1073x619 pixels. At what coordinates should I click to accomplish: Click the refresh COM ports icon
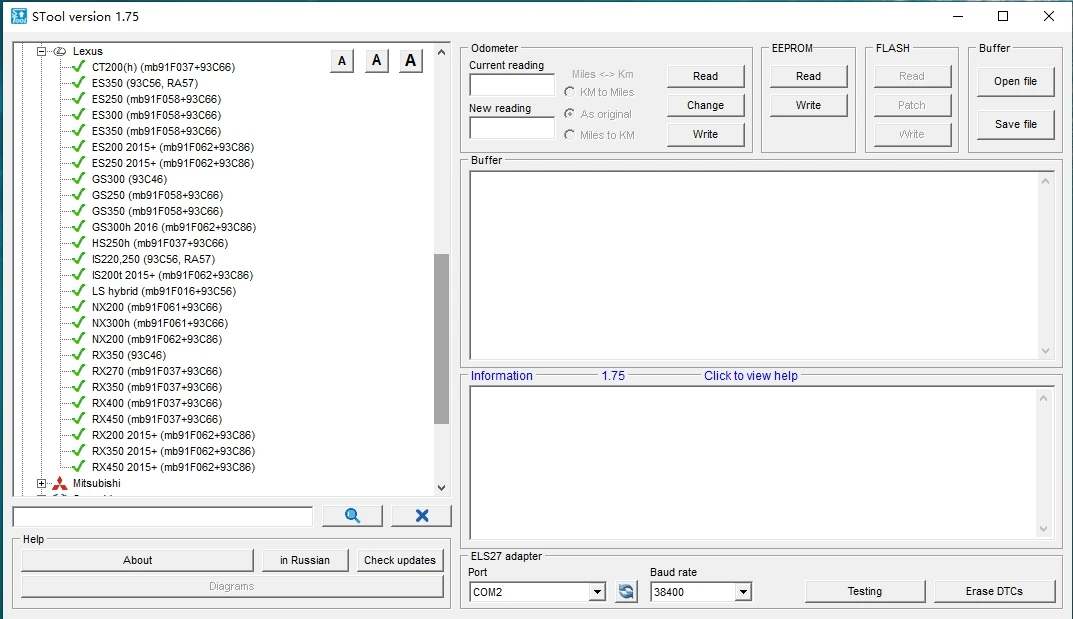[x=626, y=592]
